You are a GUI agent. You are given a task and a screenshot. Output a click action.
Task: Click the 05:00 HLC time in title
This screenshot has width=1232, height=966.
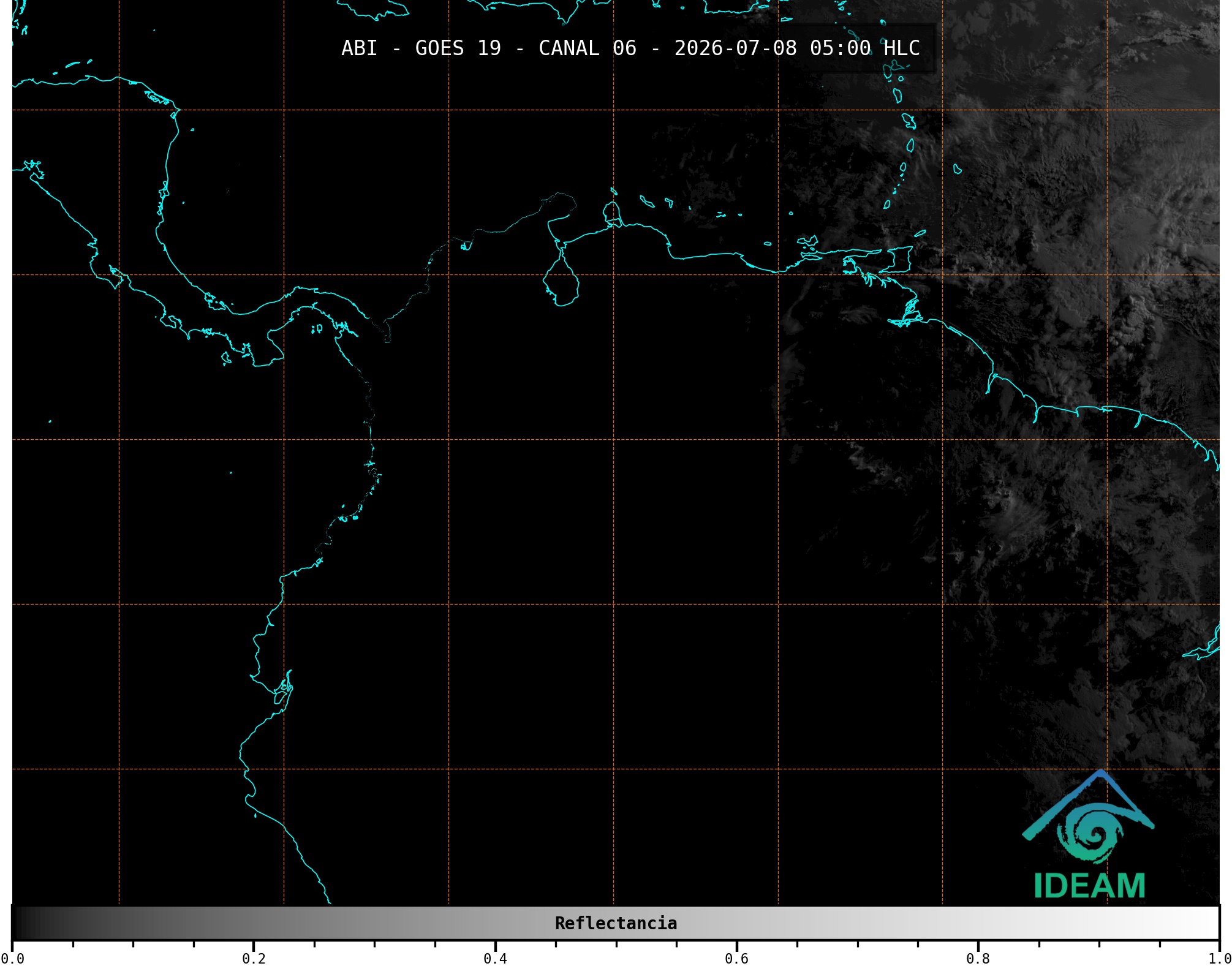pyautogui.click(x=865, y=48)
